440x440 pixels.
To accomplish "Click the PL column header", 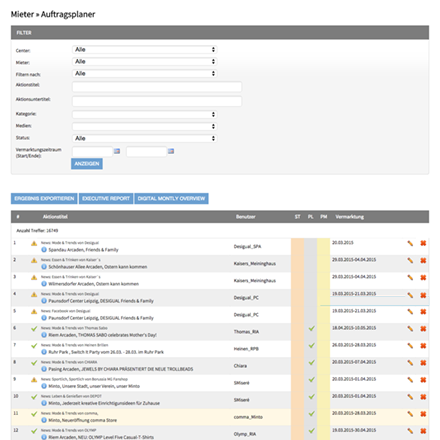I will pos(311,217).
